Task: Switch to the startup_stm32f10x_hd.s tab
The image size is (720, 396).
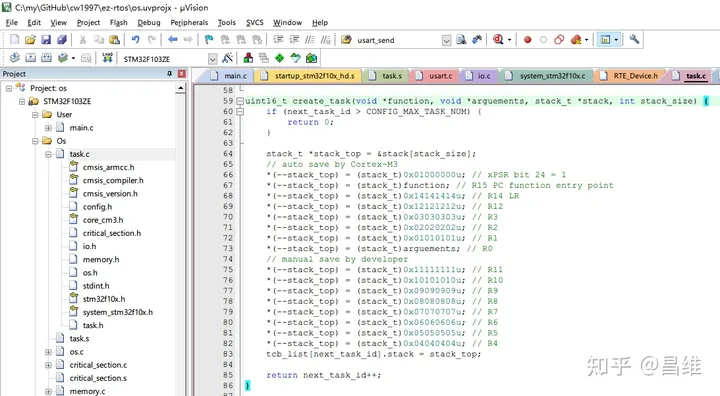Action: pyautogui.click(x=308, y=76)
